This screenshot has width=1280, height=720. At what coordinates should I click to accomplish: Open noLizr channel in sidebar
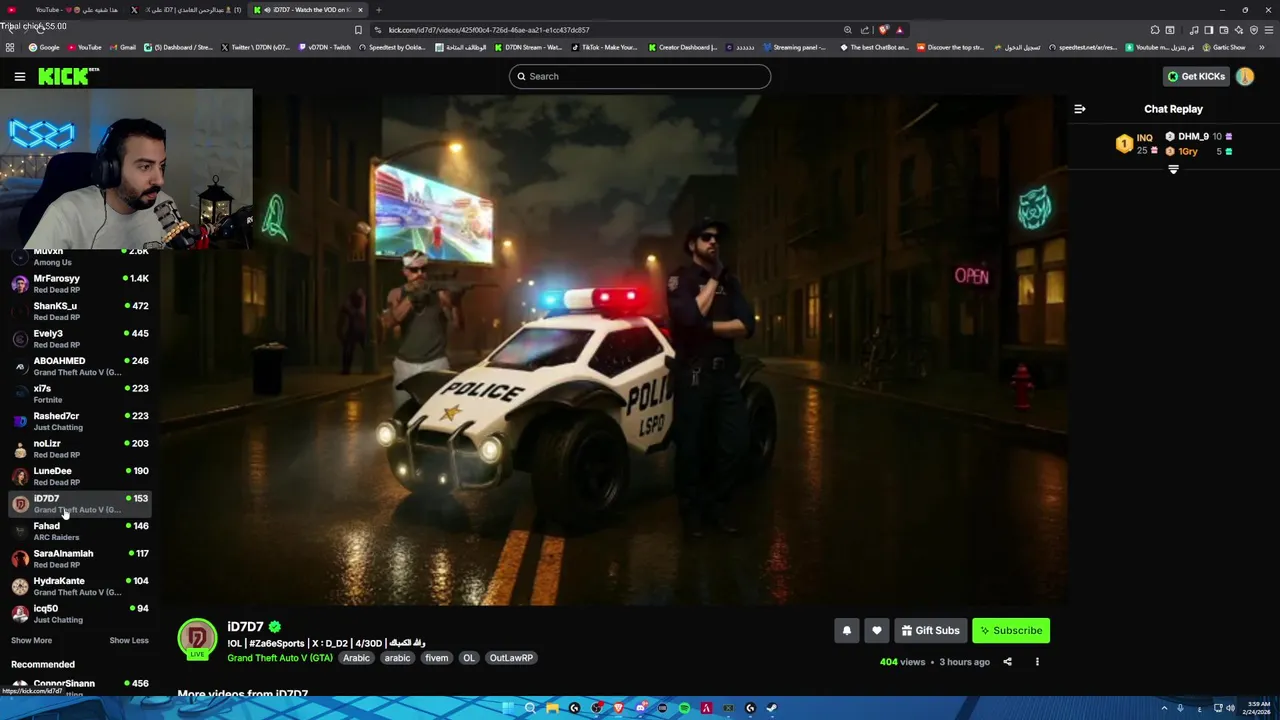click(x=80, y=449)
